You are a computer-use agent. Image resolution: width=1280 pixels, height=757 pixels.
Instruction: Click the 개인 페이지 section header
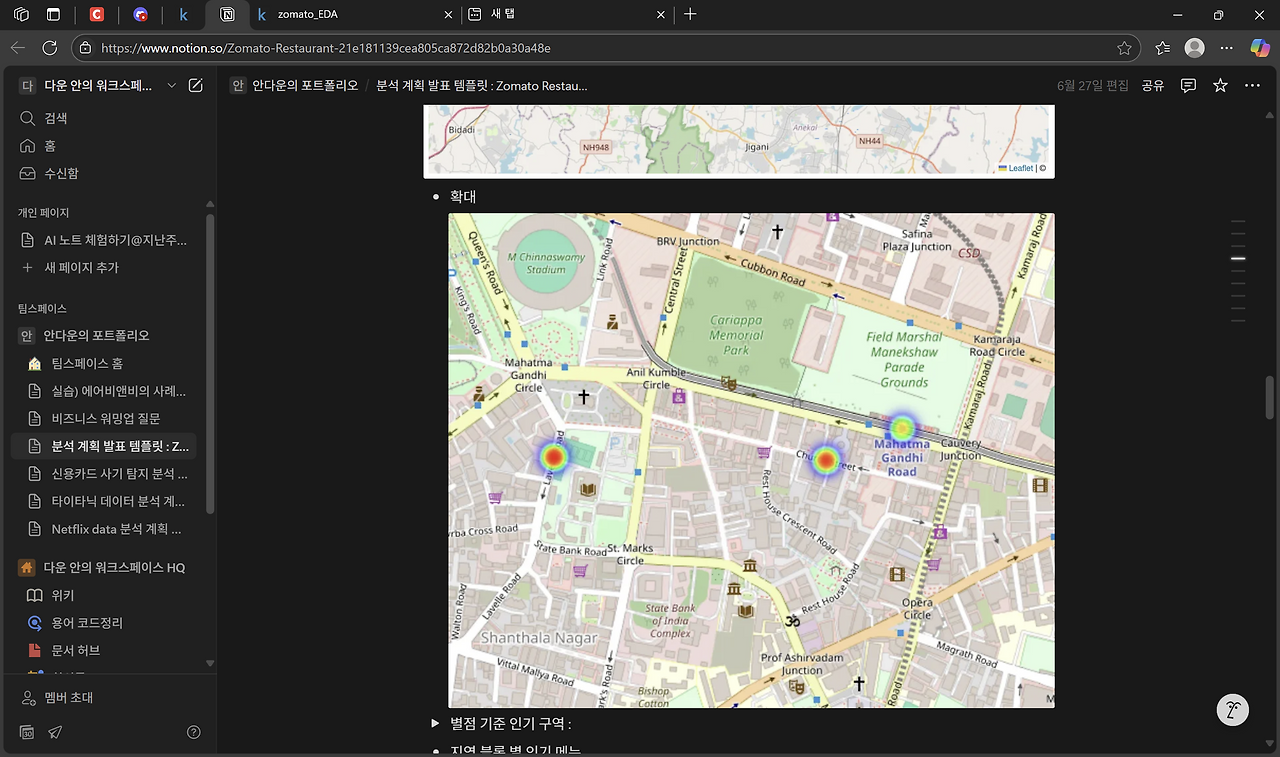pyautogui.click(x=43, y=213)
